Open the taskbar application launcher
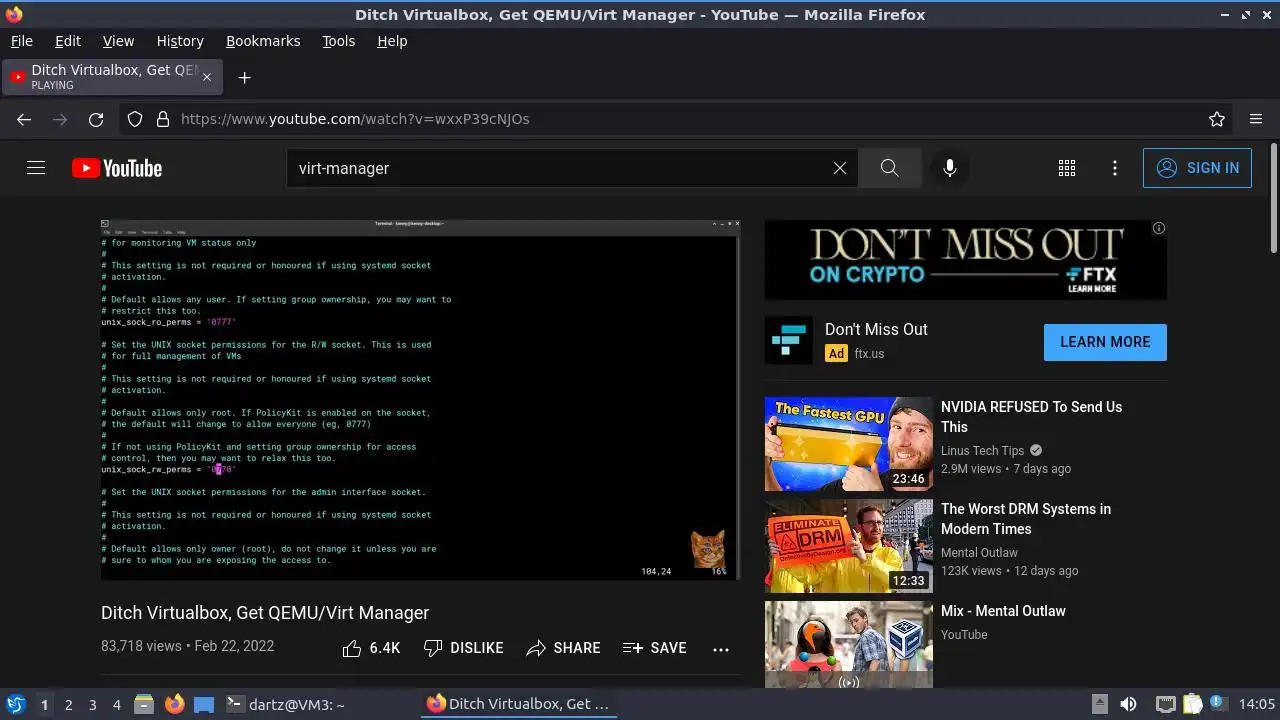Viewport: 1280px width, 720px height. coord(16,704)
